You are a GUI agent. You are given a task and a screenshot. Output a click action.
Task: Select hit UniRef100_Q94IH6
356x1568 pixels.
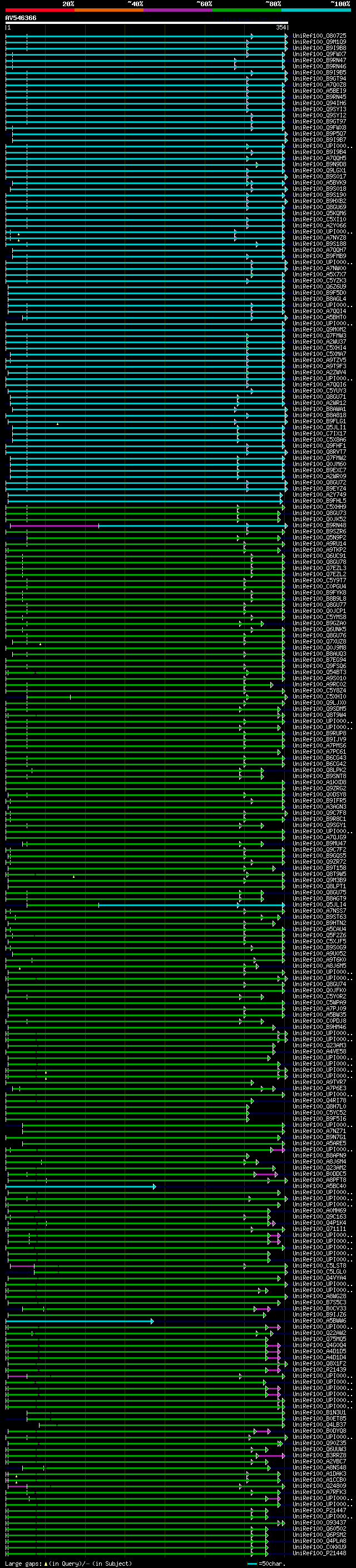click(x=319, y=103)
